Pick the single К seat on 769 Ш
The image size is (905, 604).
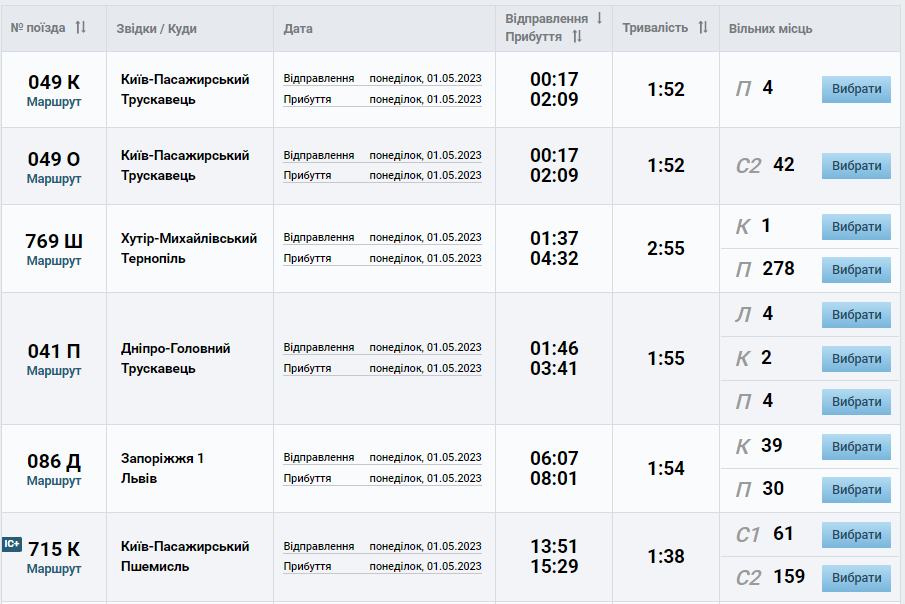(856, 227)
